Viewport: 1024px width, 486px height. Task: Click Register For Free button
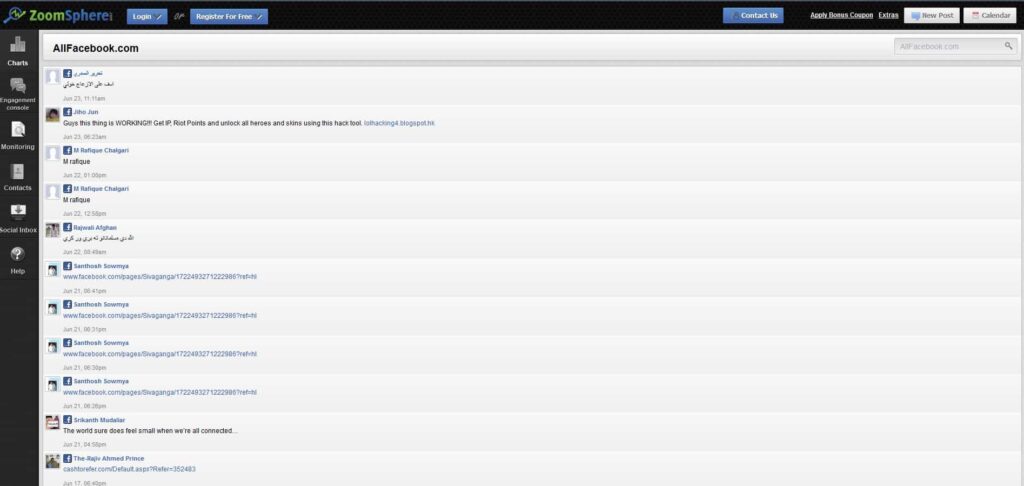click(x=229, y=17)
